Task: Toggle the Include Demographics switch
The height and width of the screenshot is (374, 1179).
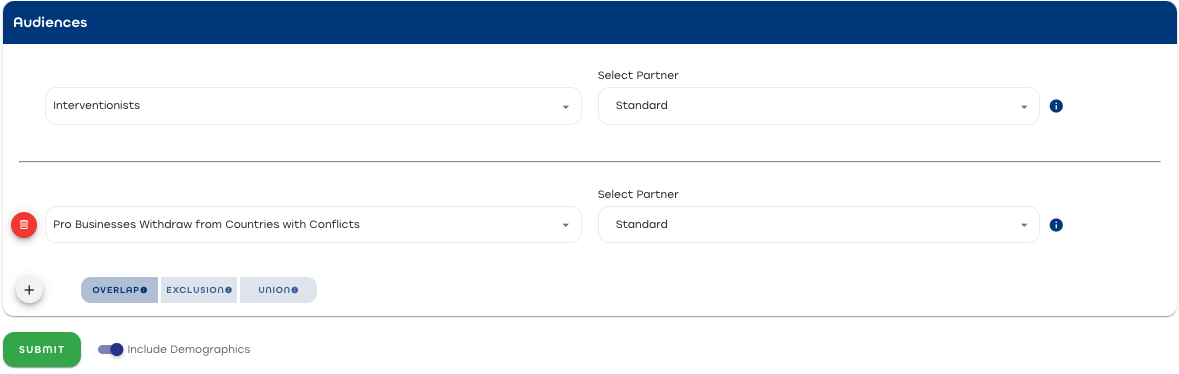Action: (111, 349)
